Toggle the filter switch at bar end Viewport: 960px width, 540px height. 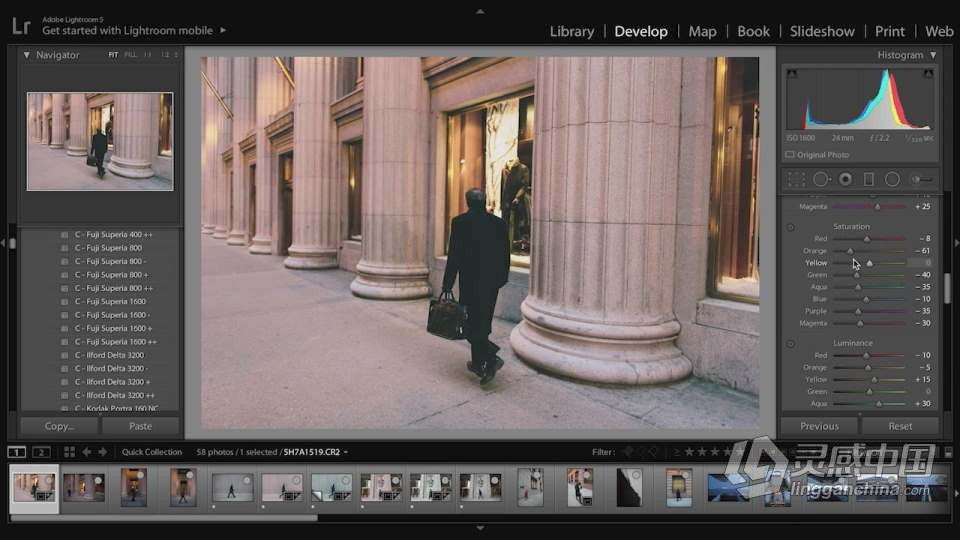click(x=948, y=452)
